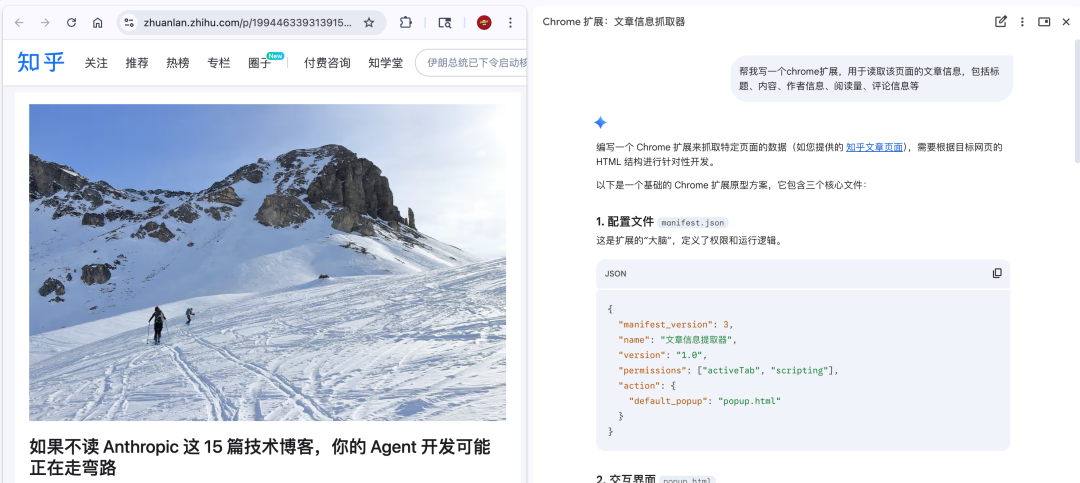Open the 推荐 tab
This screenshot has height=483, width=1080.
coord(136,63)
